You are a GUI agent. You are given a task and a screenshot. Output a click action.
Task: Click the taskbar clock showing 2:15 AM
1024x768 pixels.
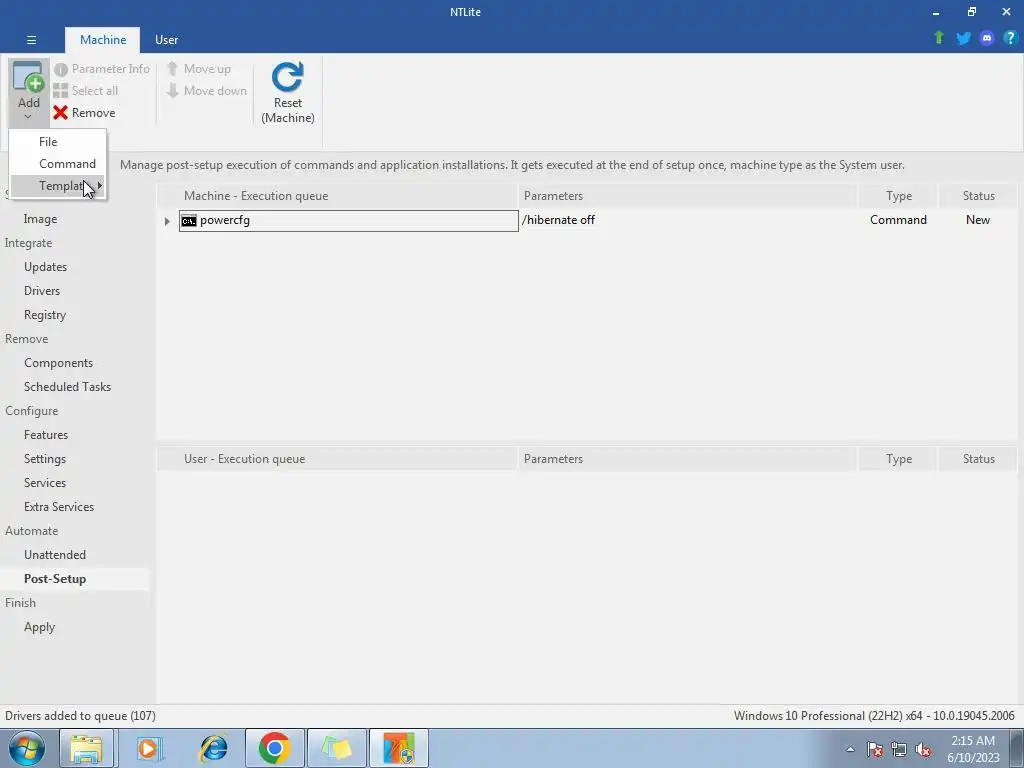pos(973,749)
